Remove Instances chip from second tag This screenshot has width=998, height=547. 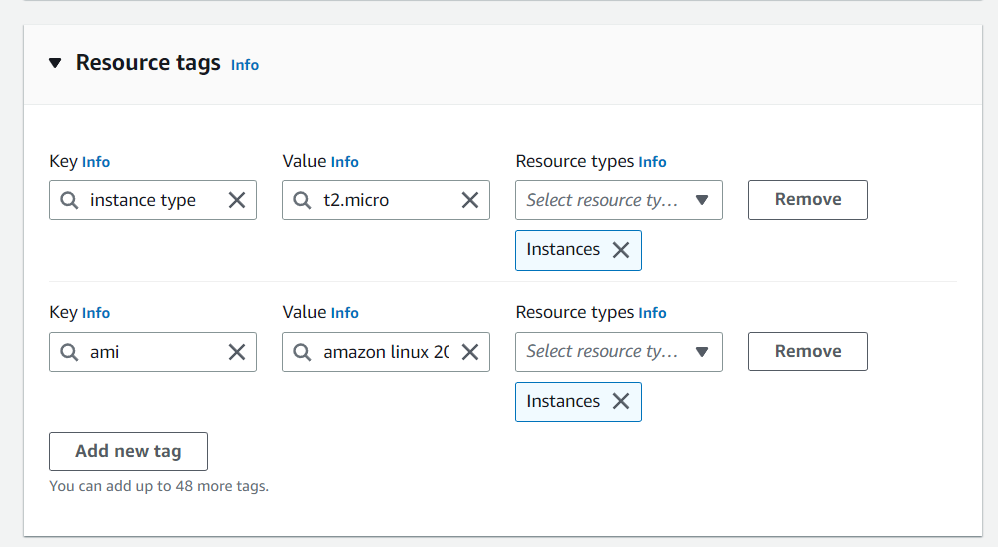pyautogui.click(x=621, y=401)
